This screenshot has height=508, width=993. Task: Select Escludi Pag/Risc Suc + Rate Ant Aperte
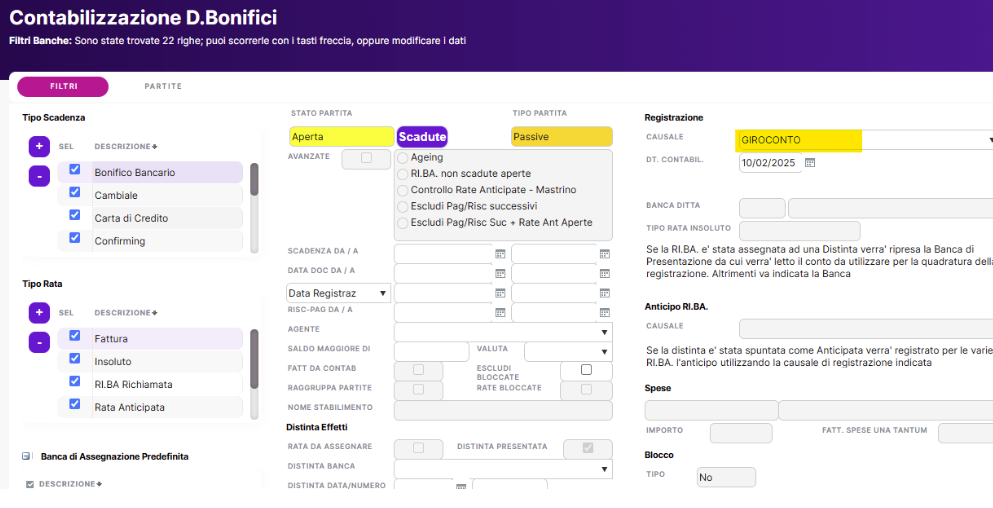403,223
